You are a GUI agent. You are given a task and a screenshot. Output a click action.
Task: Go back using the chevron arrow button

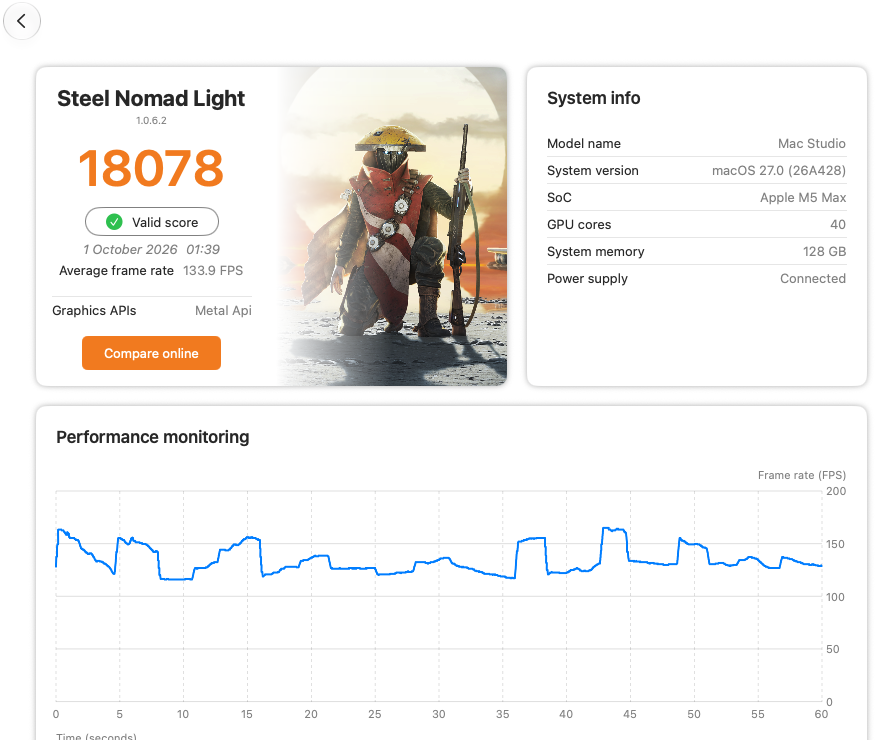tap(22, 21)
